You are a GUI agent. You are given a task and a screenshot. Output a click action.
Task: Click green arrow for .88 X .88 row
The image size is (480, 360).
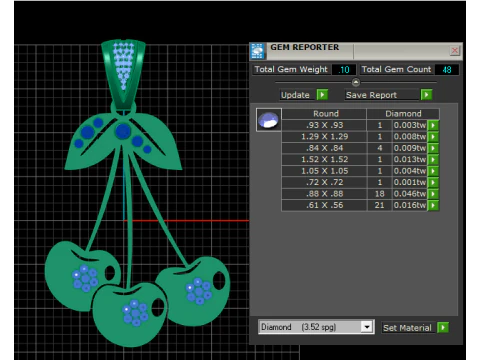[x=433, y=194]
